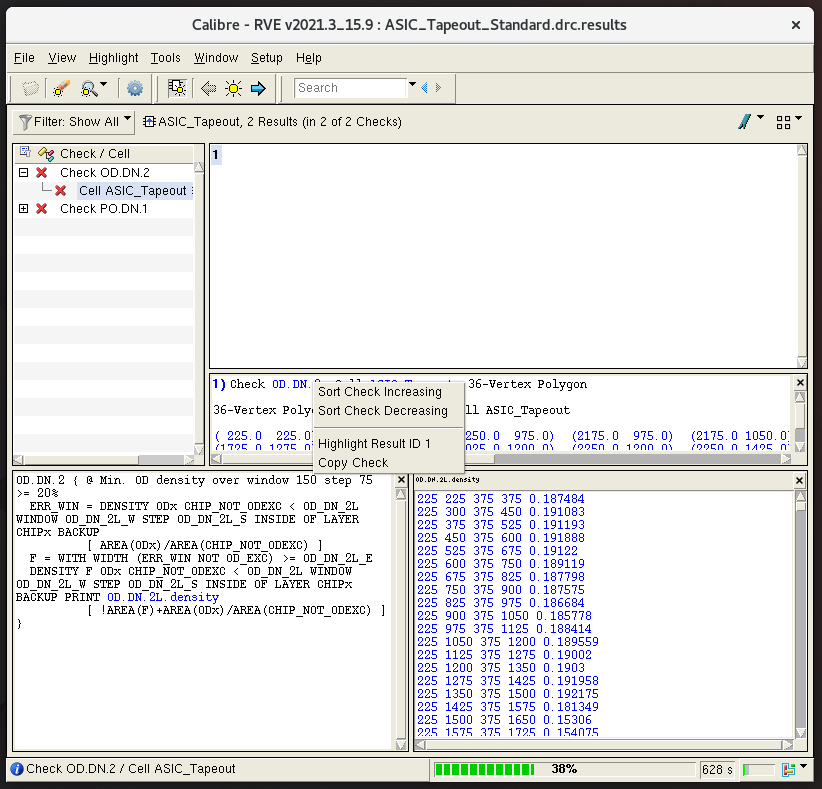Click density row 225 225 375 375 0.187484
822x789 pixels.
click(x=500, y=499)
